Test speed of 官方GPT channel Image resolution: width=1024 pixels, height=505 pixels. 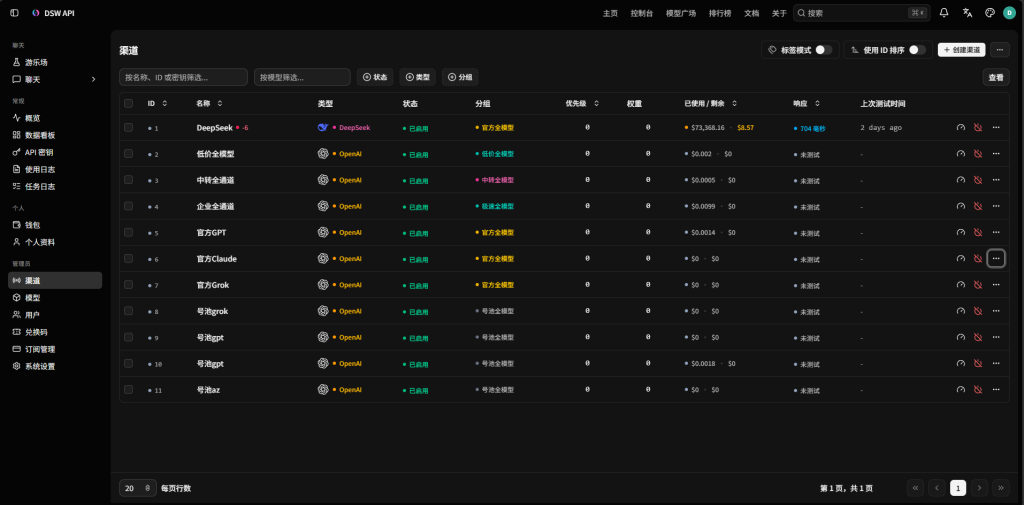(961, 232)
